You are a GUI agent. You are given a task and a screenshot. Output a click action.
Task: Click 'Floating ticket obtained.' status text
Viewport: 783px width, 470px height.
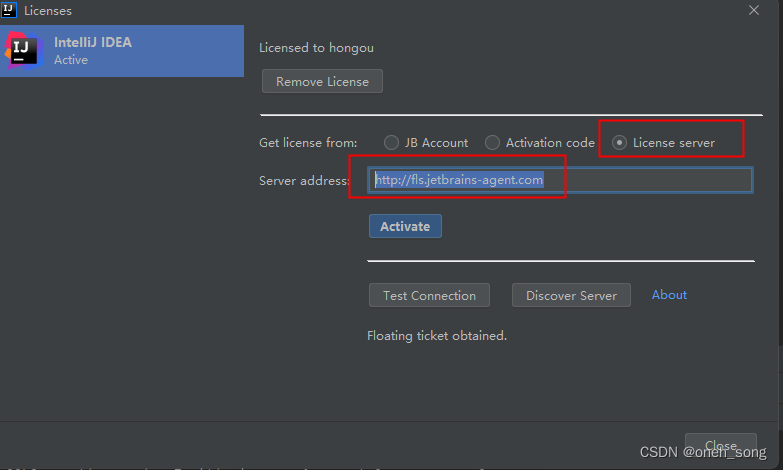(x=437, y=336)
